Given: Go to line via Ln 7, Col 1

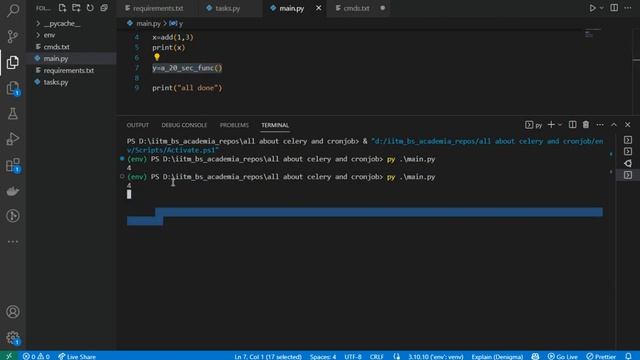Looking at the screenshot, I should 268,356.
